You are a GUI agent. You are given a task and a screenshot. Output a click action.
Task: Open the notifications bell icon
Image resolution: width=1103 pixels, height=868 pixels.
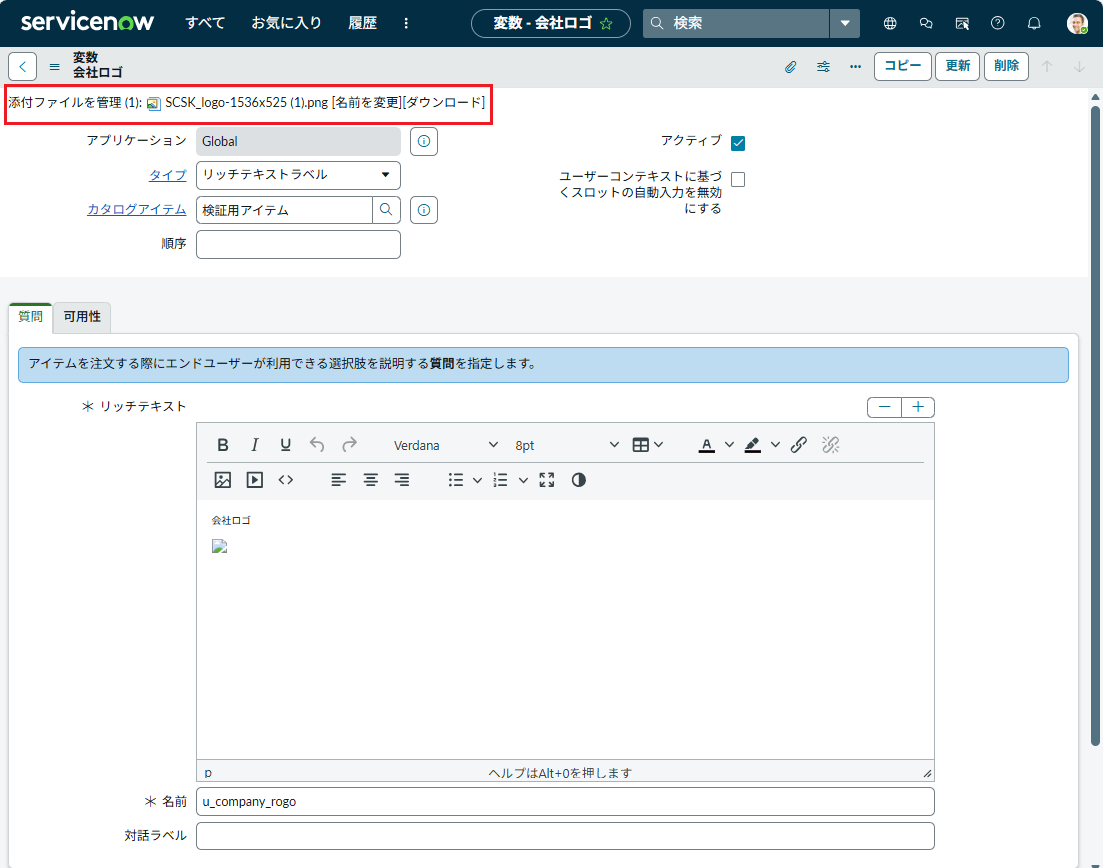(1034, 23)
